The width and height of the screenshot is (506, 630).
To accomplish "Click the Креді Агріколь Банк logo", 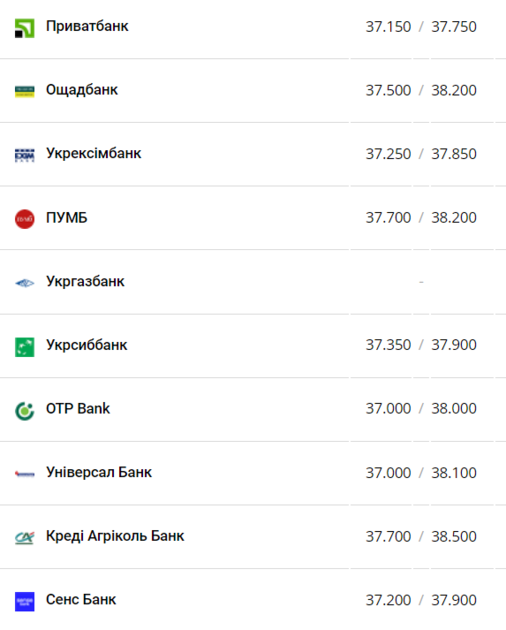I will point(25,538).
